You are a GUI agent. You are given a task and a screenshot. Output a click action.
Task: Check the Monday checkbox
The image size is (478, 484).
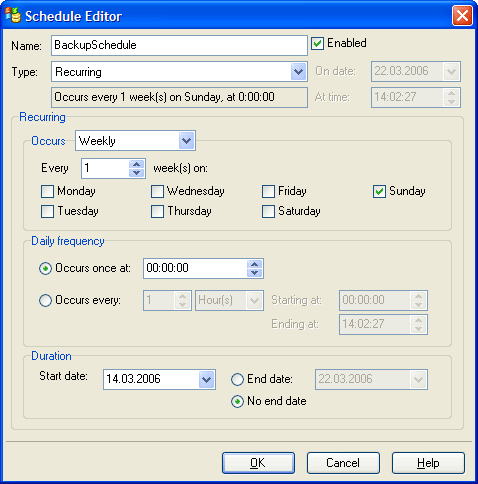pos(47,192)
